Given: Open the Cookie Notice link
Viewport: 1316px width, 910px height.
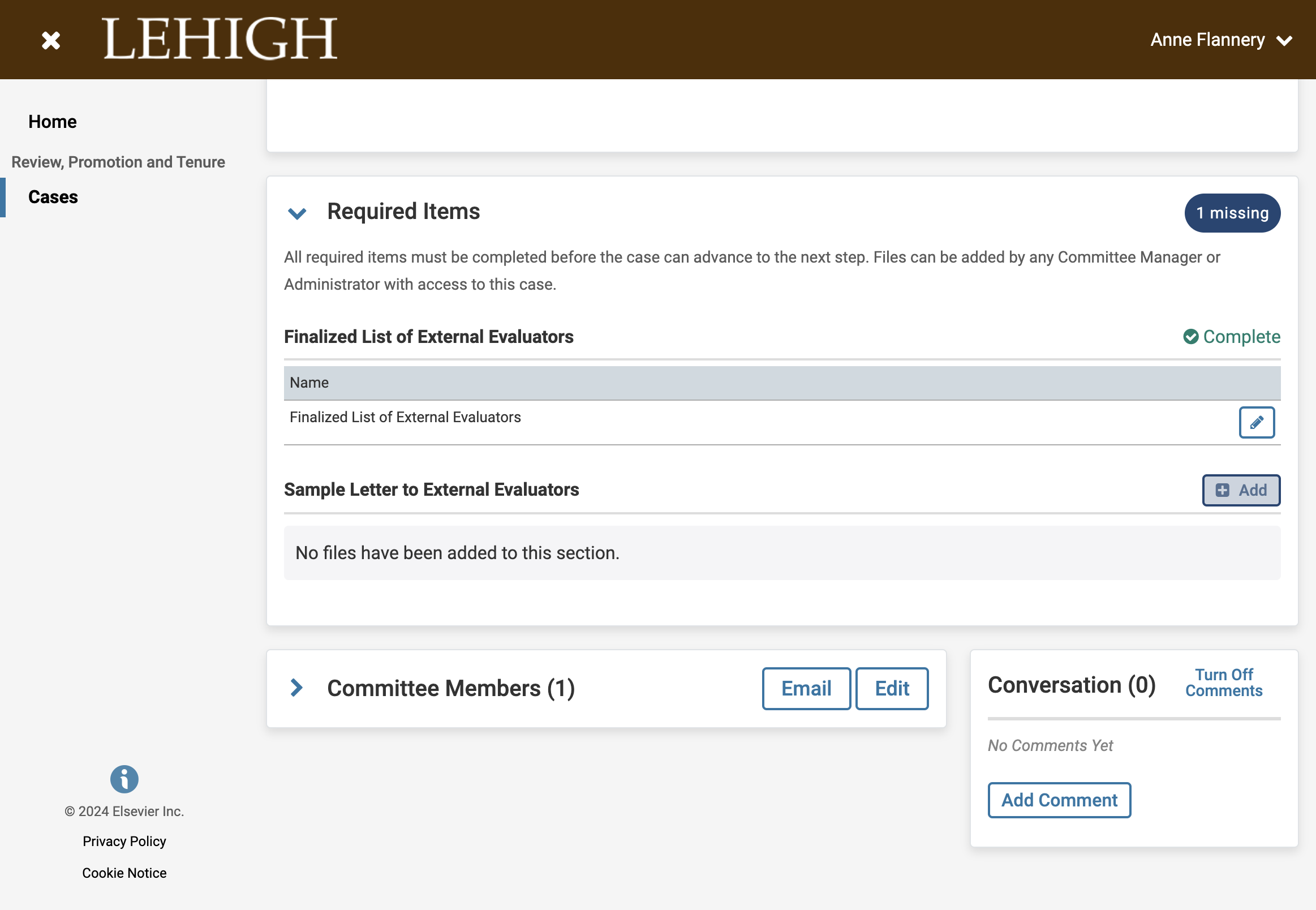Looking at the screenshot, I should (124, 873).
